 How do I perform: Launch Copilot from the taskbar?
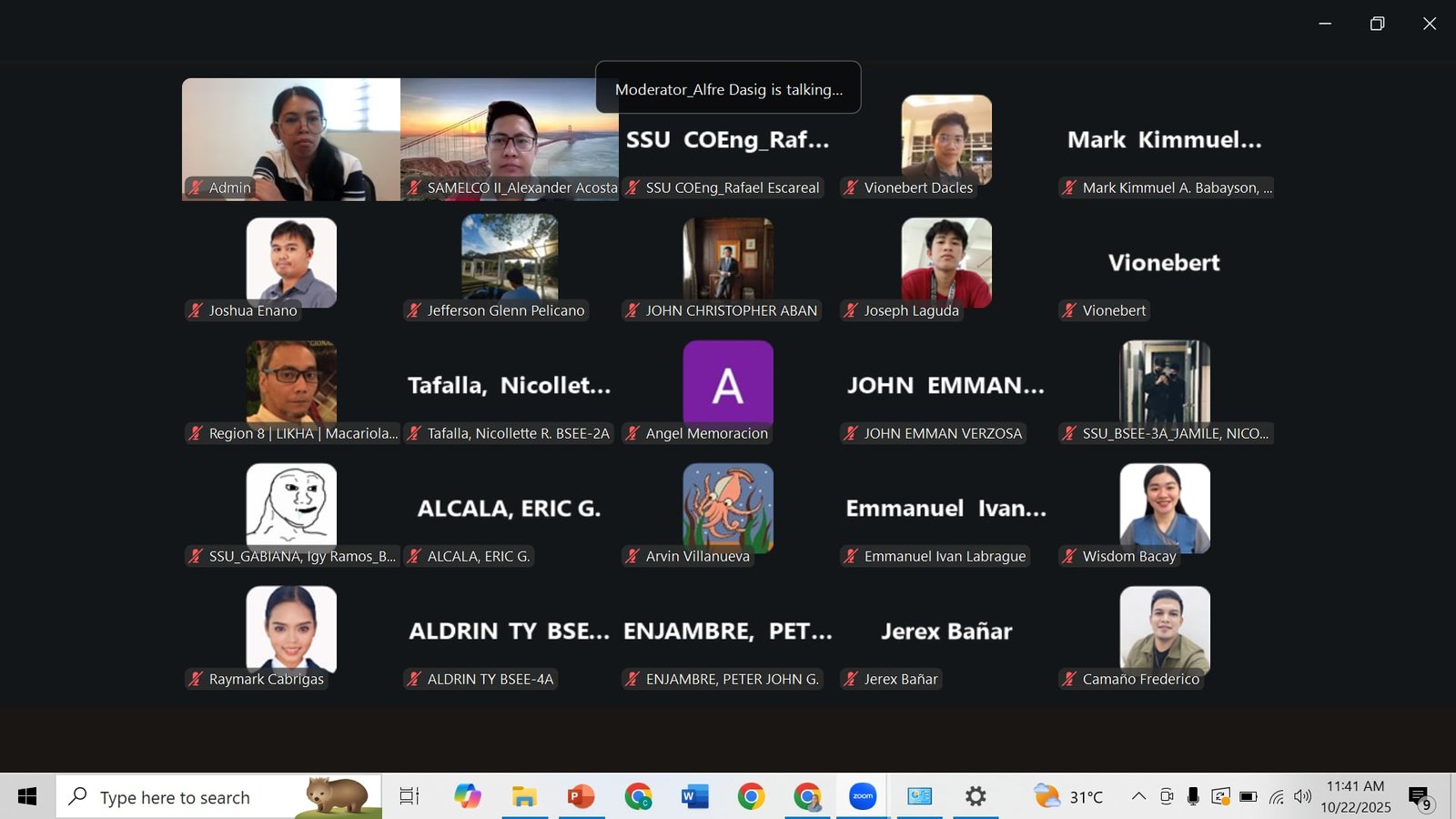(468, 796)
